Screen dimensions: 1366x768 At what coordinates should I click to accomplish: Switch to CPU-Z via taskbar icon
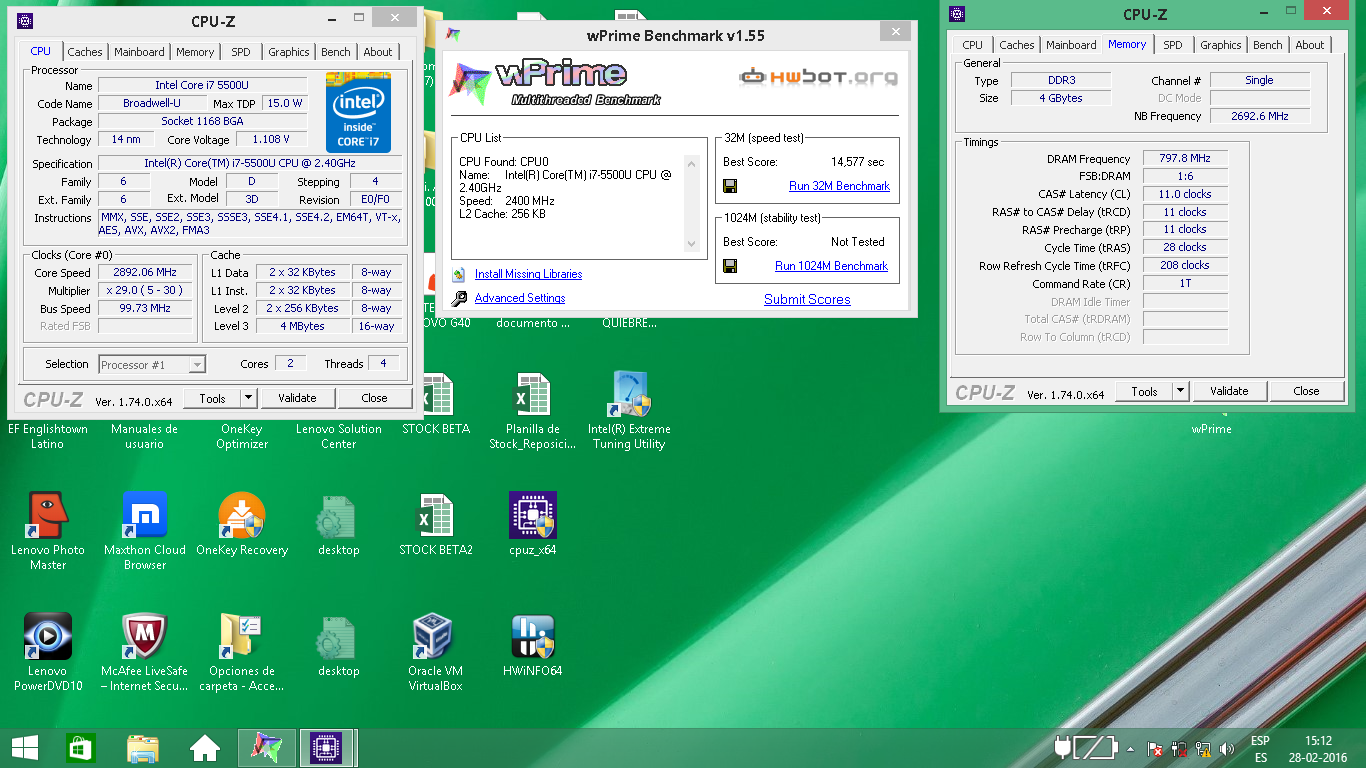324,748
